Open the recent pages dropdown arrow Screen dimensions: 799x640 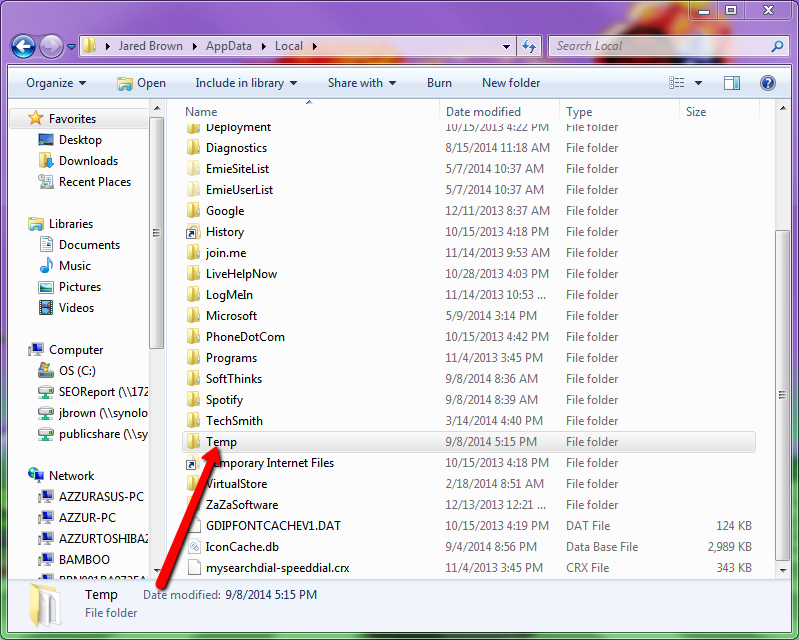pos(71,46)
